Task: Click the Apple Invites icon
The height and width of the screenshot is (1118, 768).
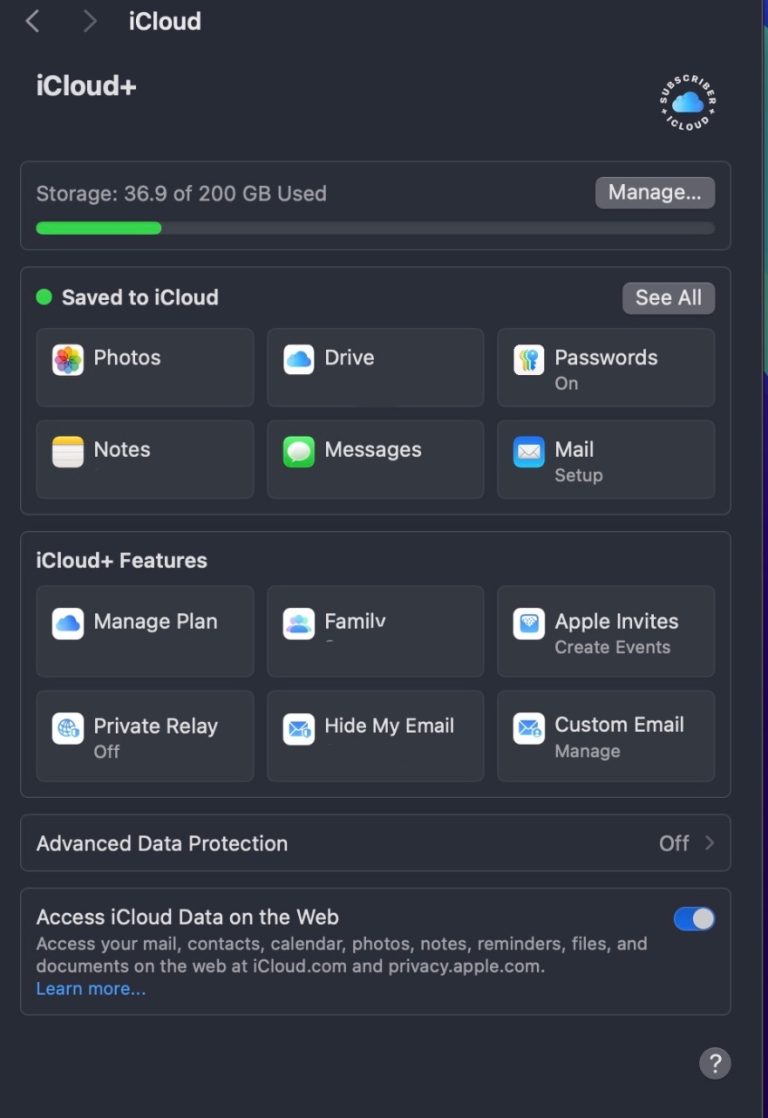Action: pos(529,624)
